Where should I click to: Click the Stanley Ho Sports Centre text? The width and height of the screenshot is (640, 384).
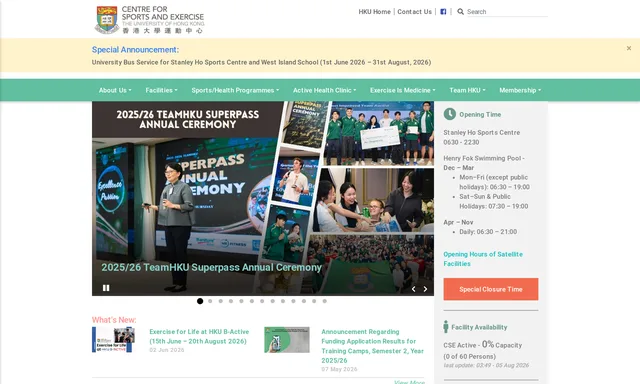click(x=482, y=133)
